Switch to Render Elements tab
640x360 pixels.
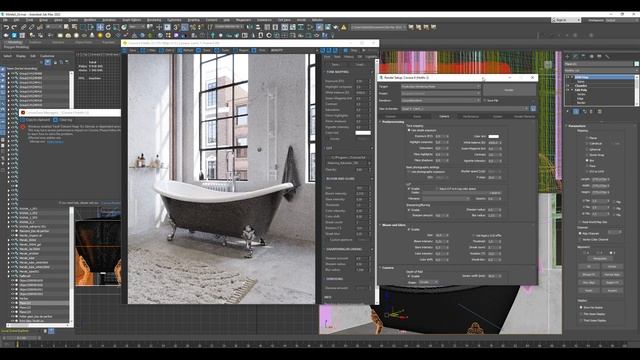point(524,117)
